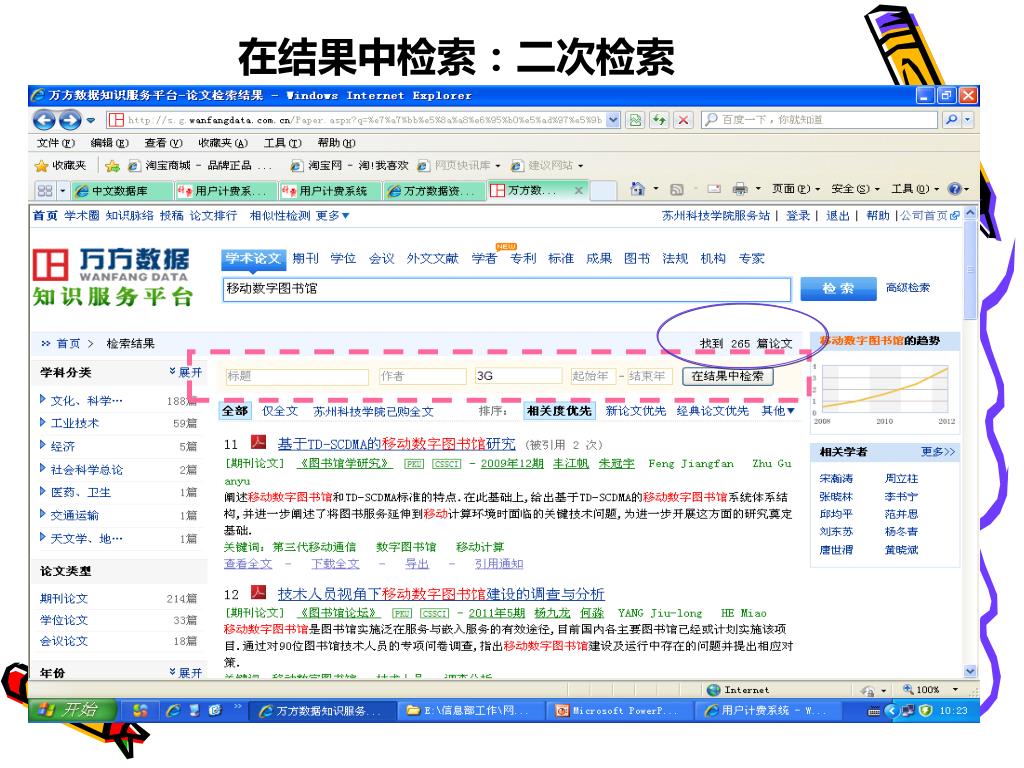Click the red Stop loading icon
Screen dimensions: 1024x768
coord(683,120)
